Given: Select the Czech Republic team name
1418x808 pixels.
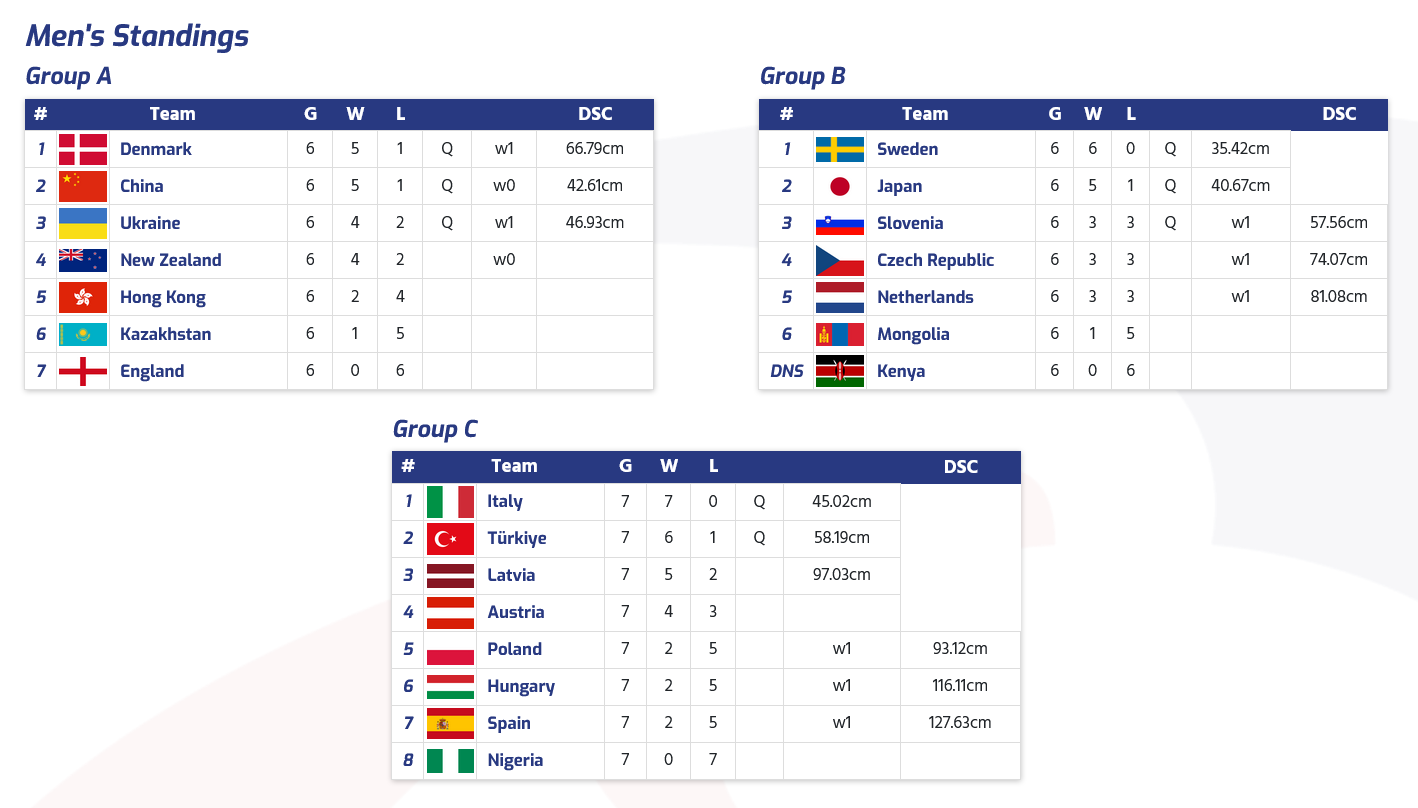Looking at the screenshot, I should coord(935,260).
